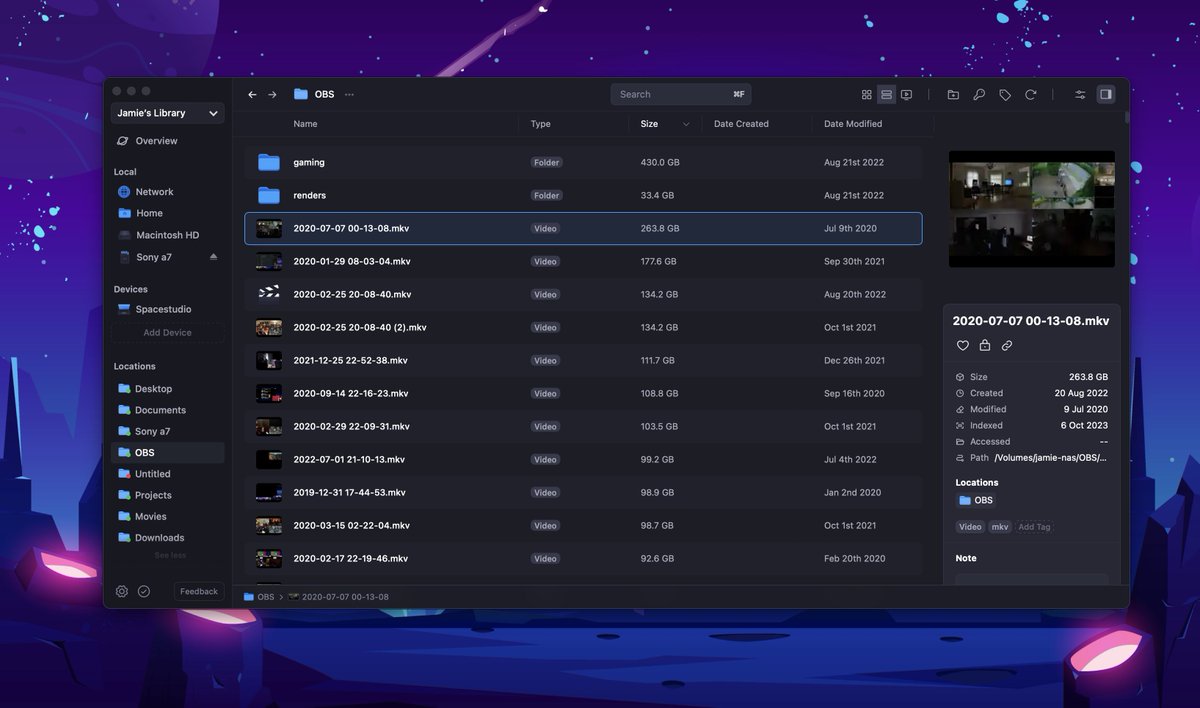Open Documents location in sidebar
1200x708 pixels.
[x=168, y=410]
